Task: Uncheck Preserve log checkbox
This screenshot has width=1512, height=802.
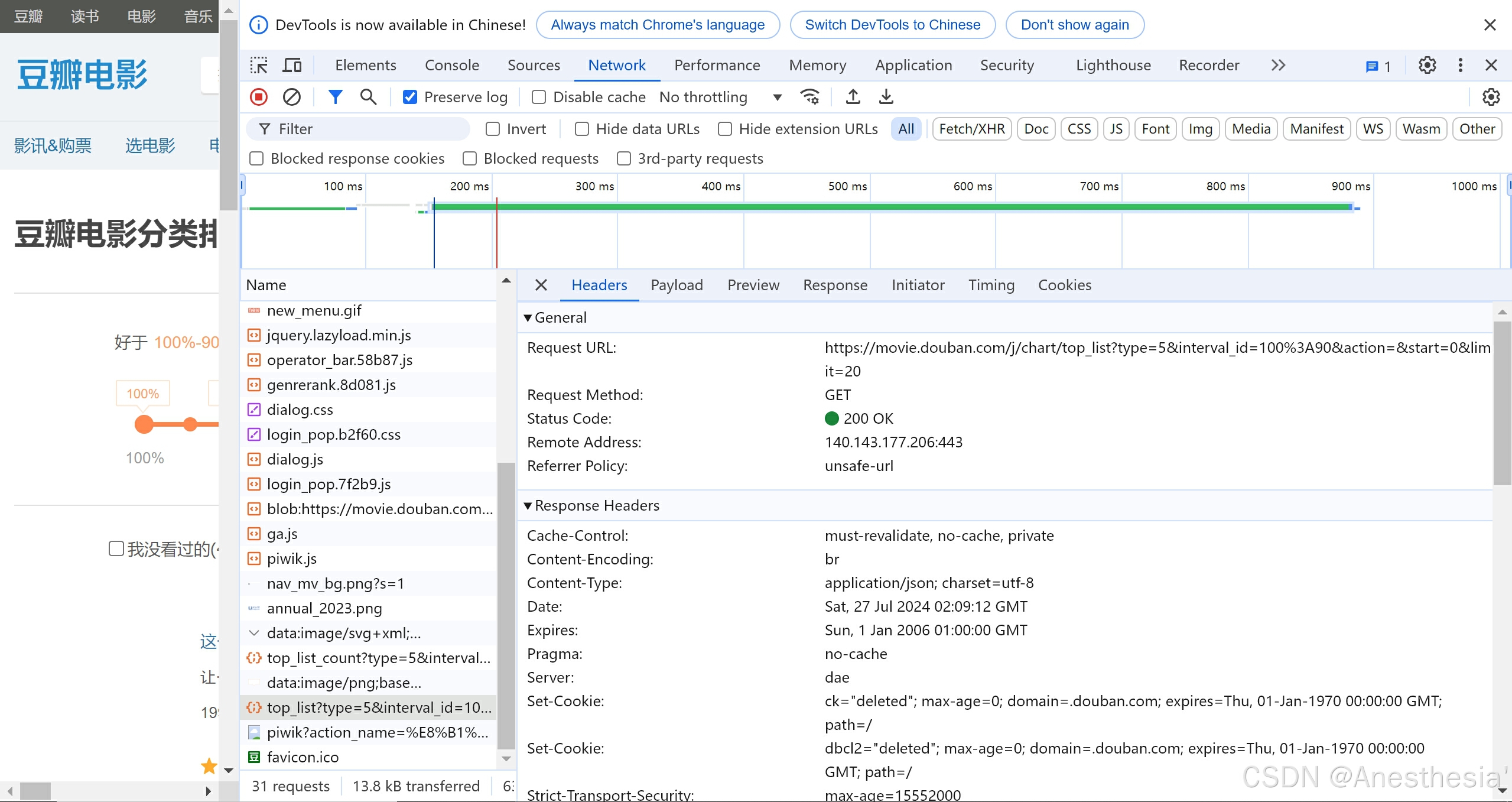Action: (410, 97)
